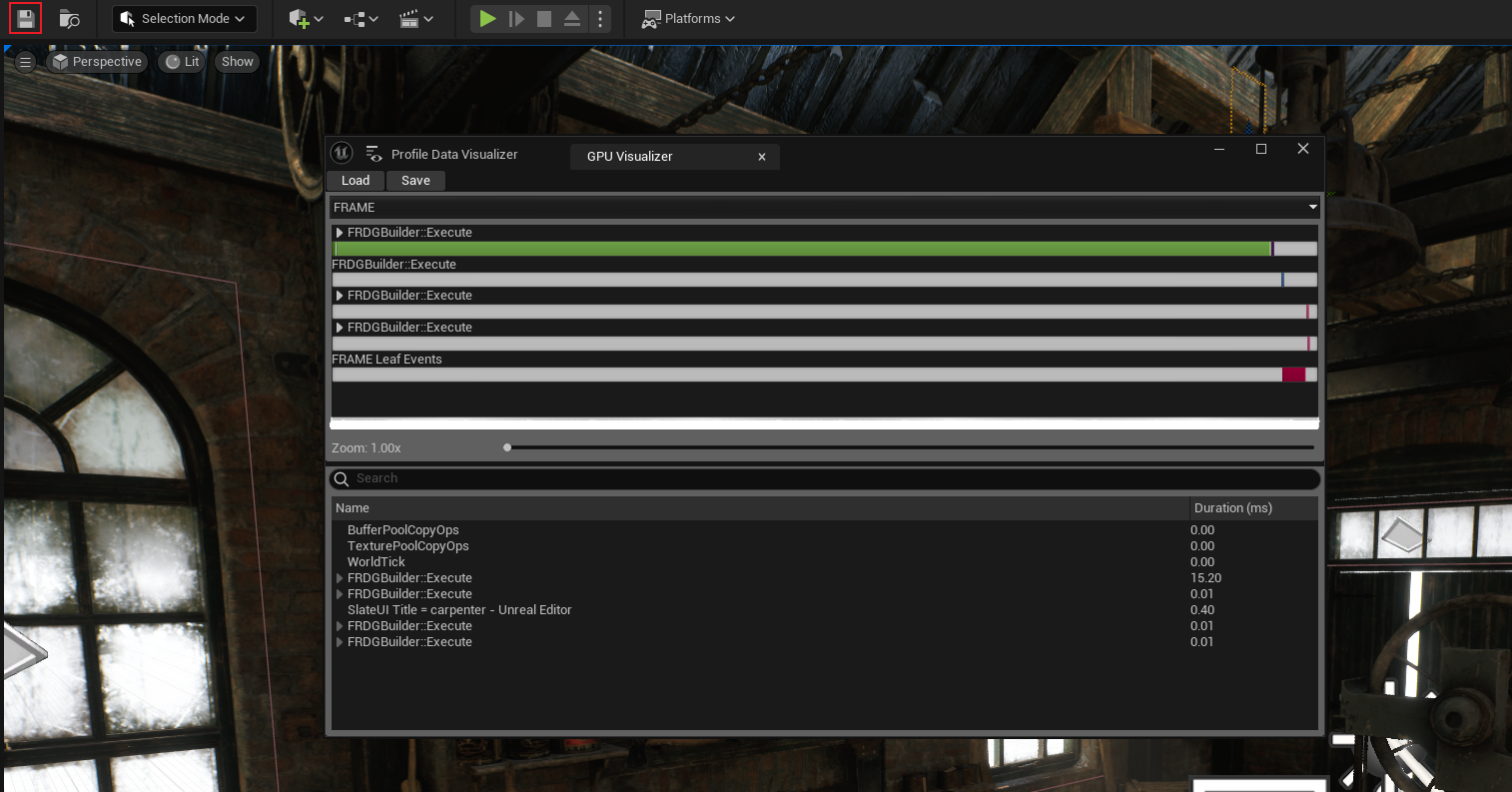Click the Zoom slider handle
The height and width of the screenshot is (792, 1512).
[507, 447]
